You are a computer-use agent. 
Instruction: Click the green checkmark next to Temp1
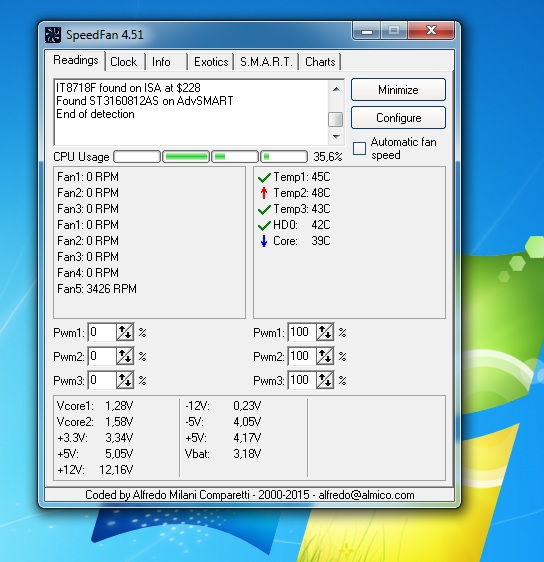[x=264, y=177]
